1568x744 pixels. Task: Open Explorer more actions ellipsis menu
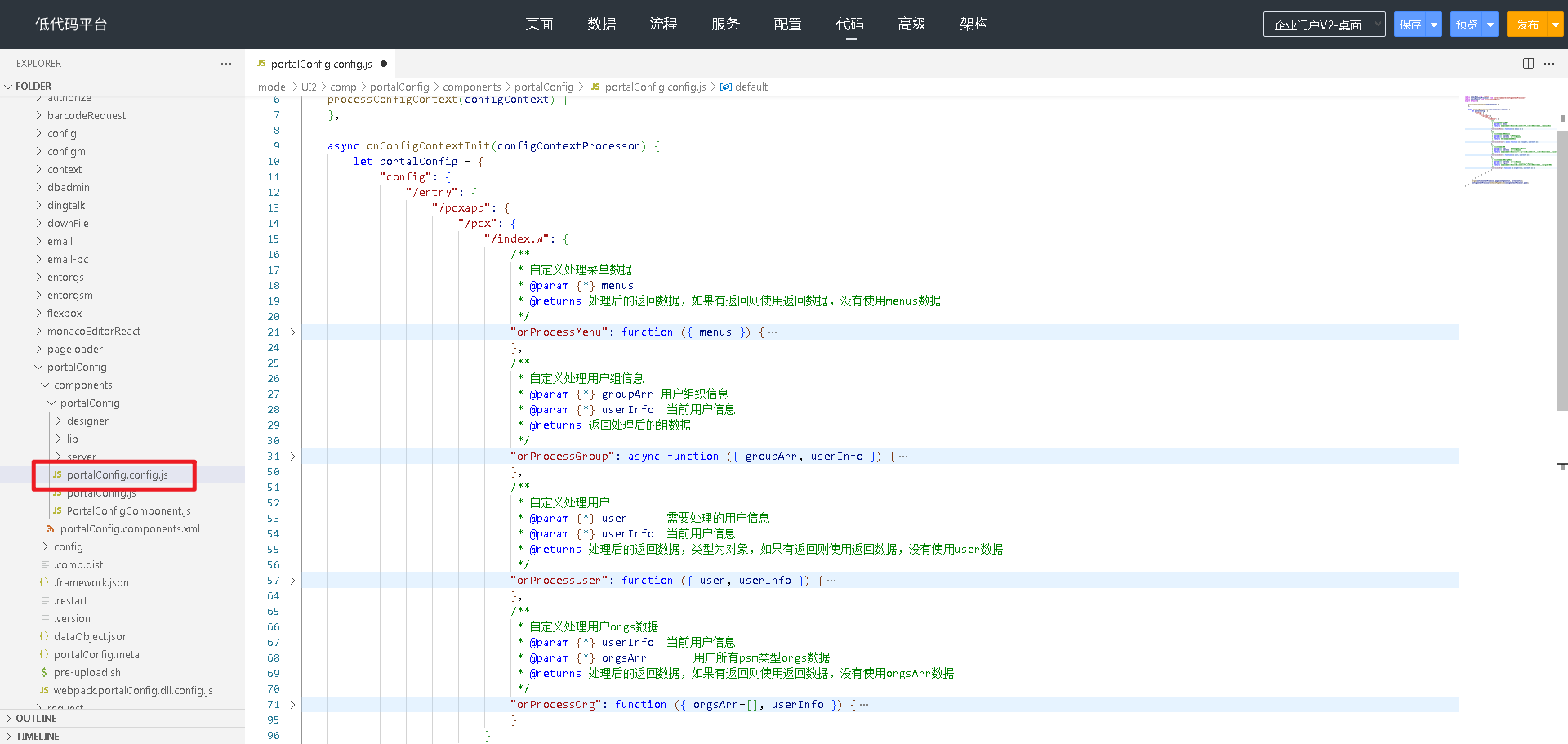pyautogui.click(x=226, y=64)
